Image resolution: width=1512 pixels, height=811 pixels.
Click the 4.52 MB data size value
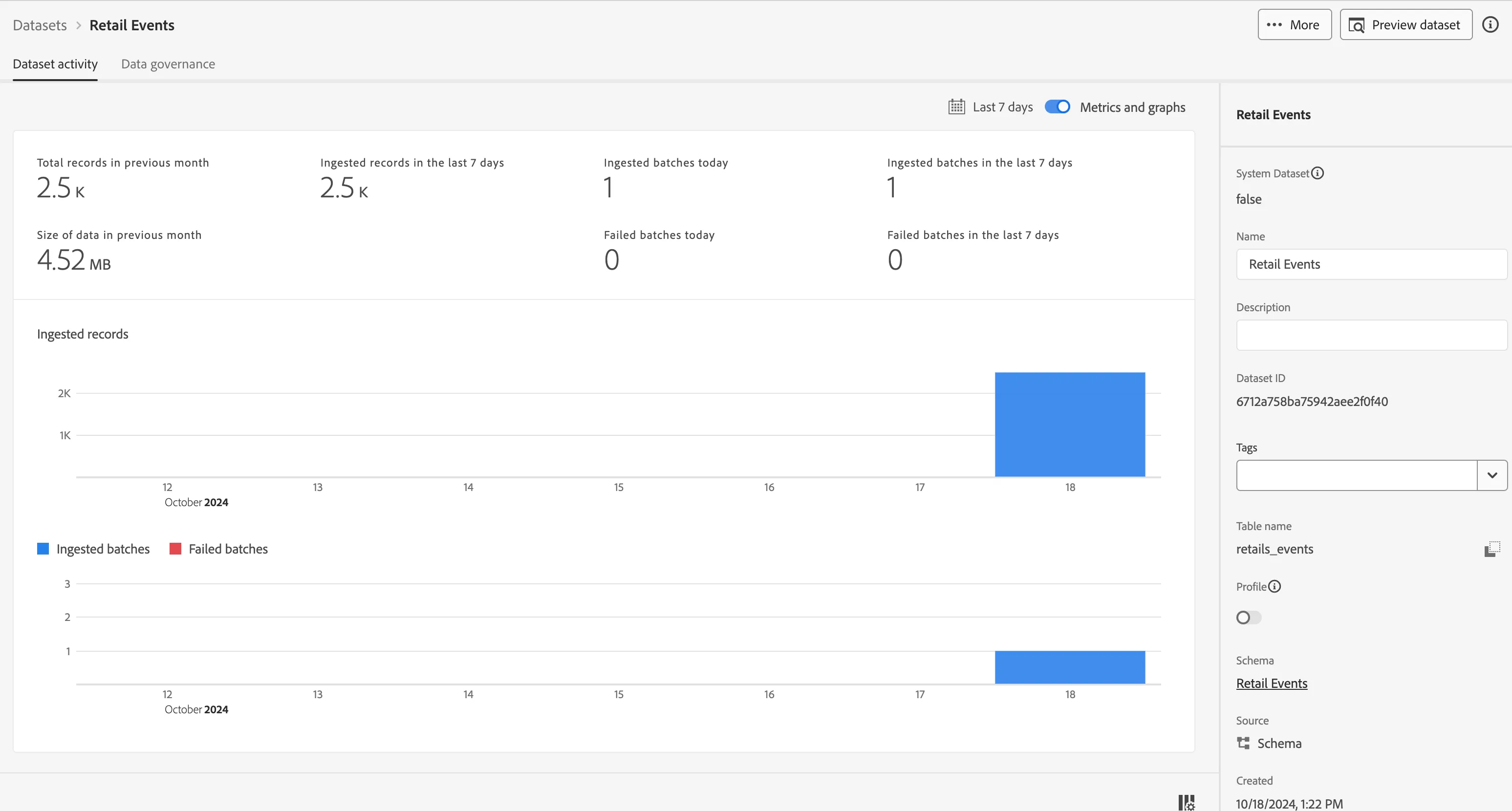(74, 260)
